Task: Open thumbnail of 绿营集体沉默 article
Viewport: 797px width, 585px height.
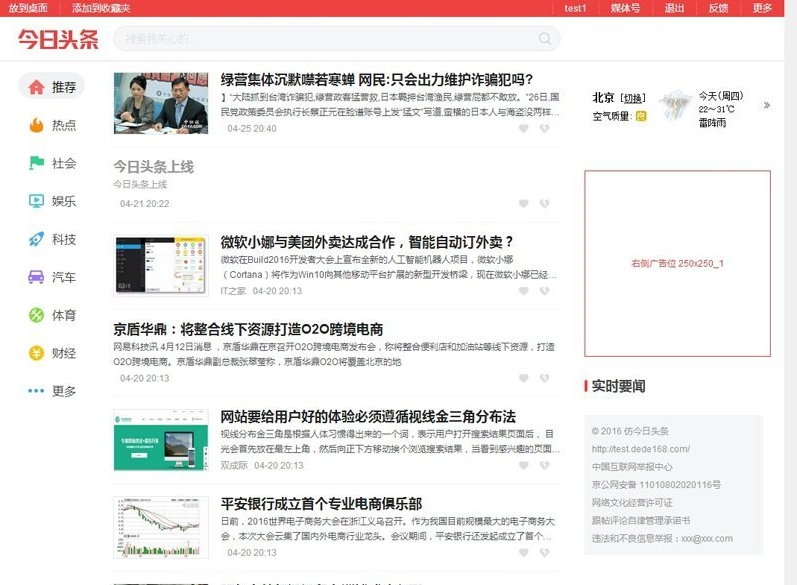Action: click(x=161, y=103)
